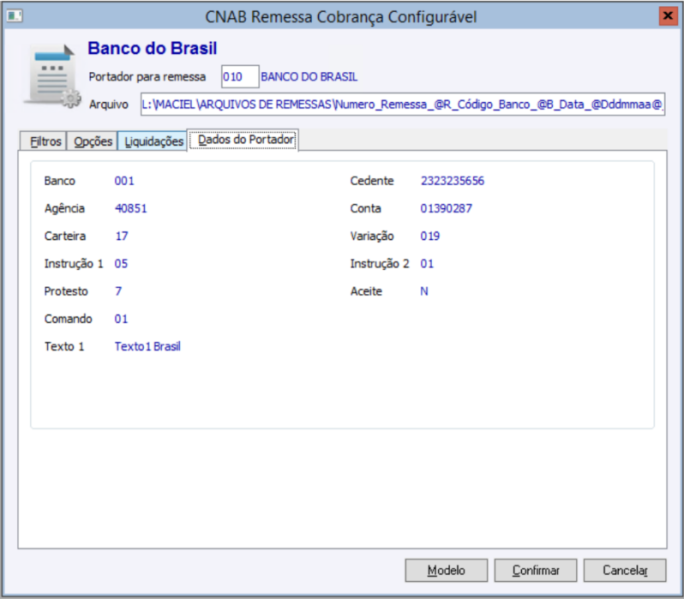Close the CNAB Remessa dialog
The height and width of the screenshot is (599, 684).
[x=667, y=16]
